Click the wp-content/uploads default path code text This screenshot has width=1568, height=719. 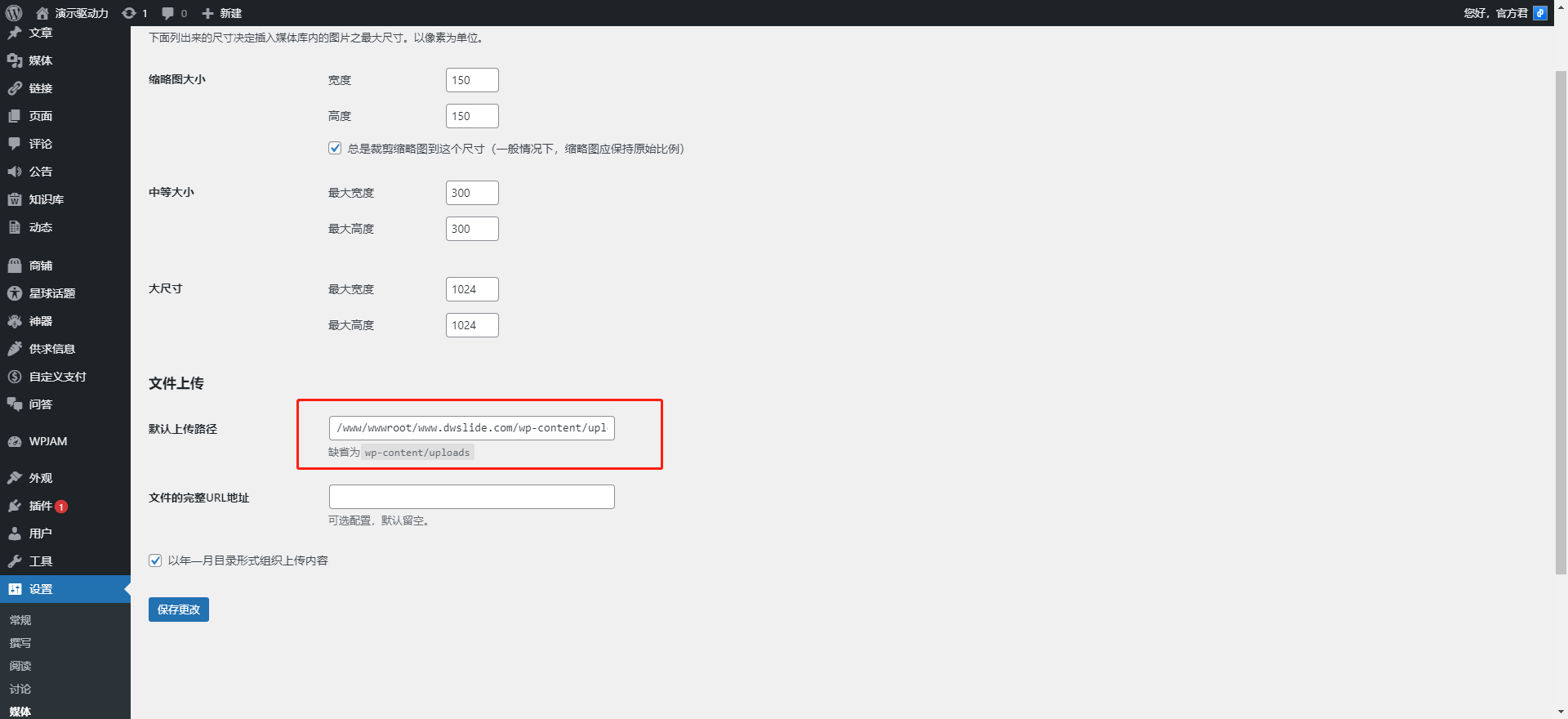click(417, 453)
